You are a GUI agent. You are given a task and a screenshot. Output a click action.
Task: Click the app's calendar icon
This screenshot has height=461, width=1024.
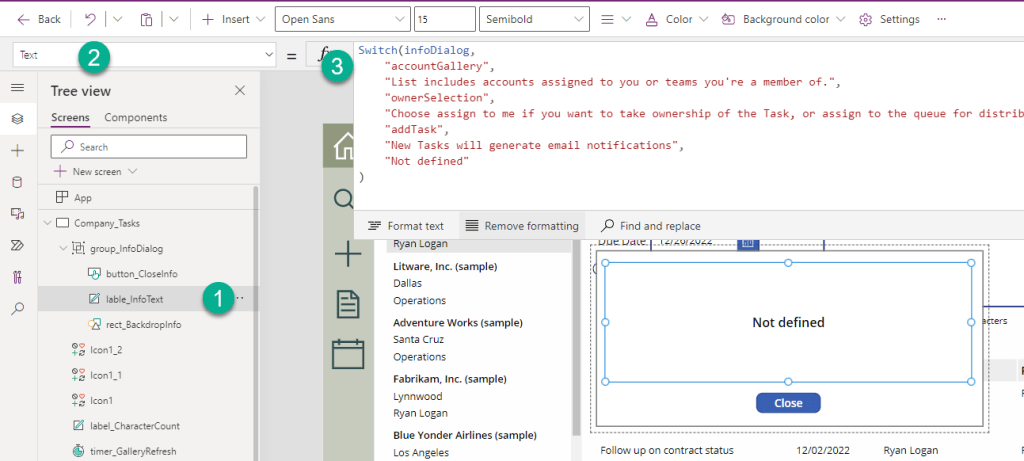click(x=347, y=354)
